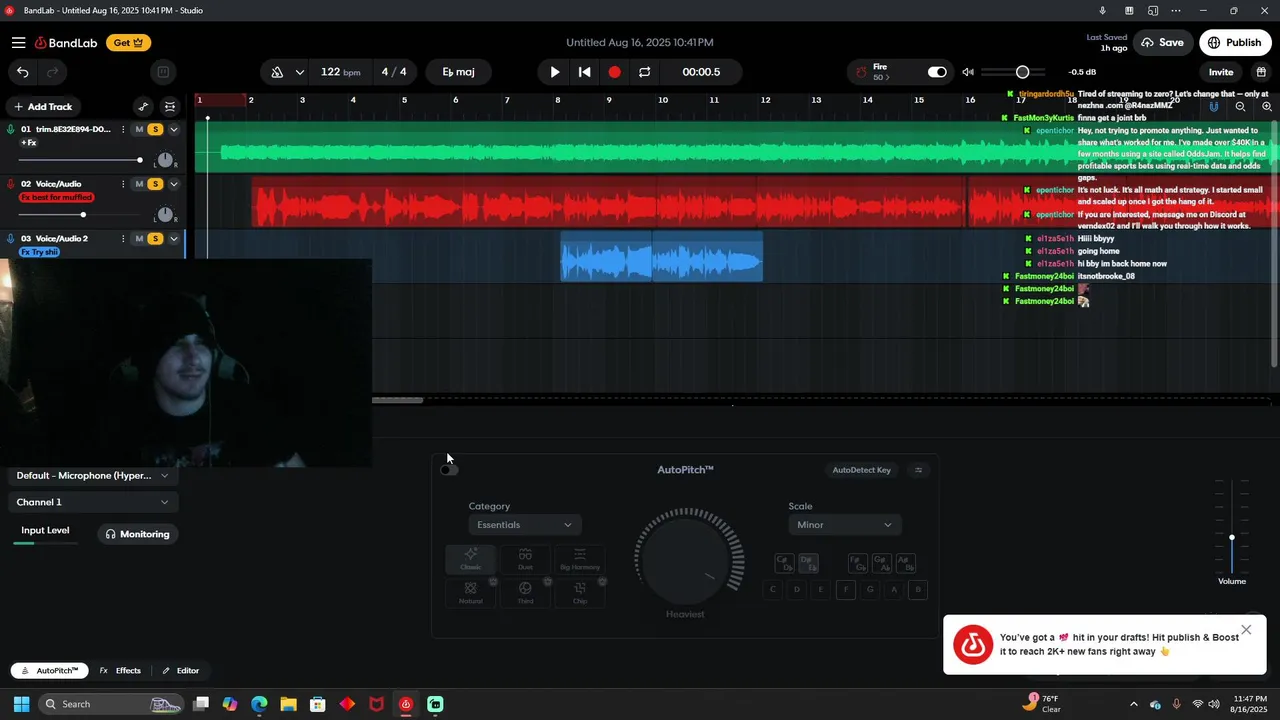Expand track 01 chevron

(174, 129)
